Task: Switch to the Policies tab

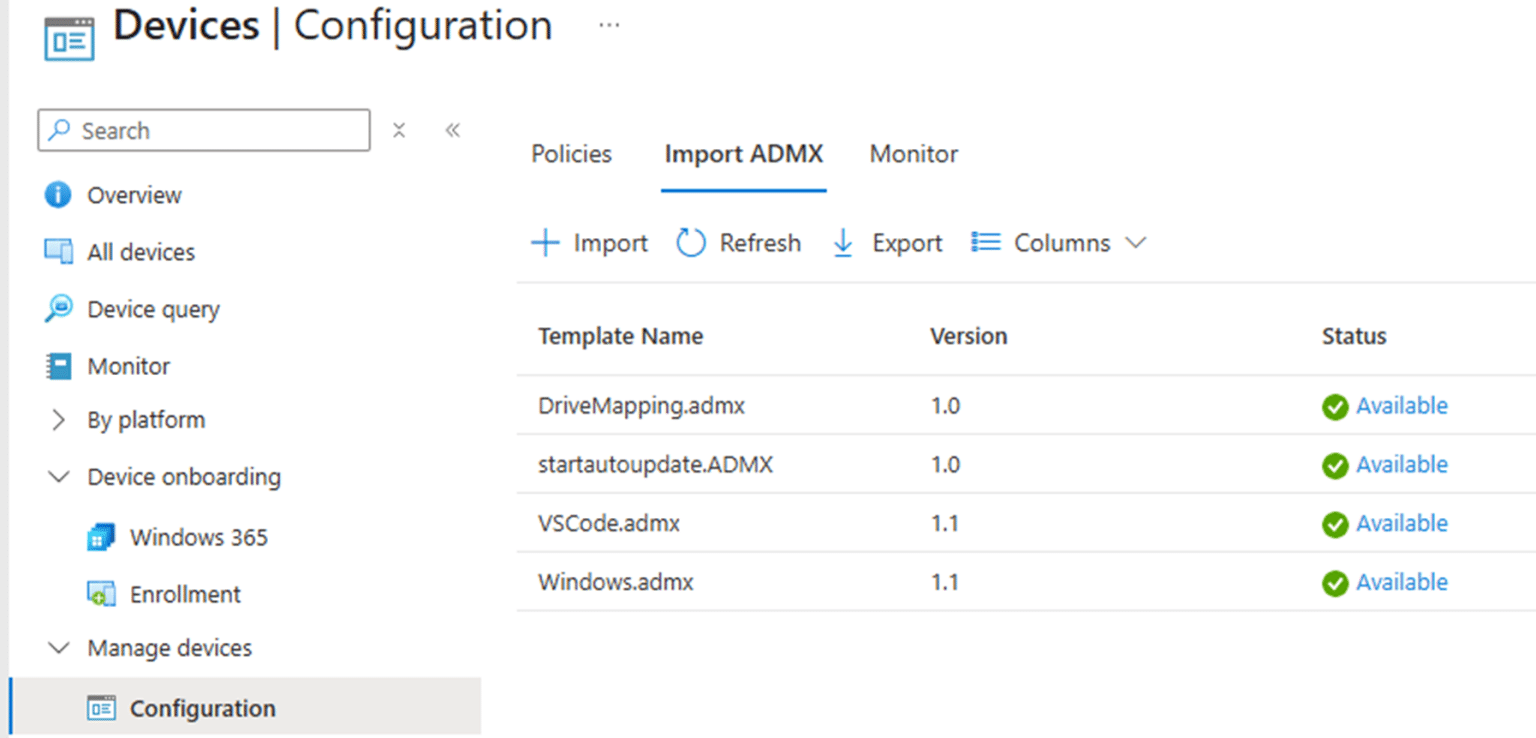Action: [571, 154]
